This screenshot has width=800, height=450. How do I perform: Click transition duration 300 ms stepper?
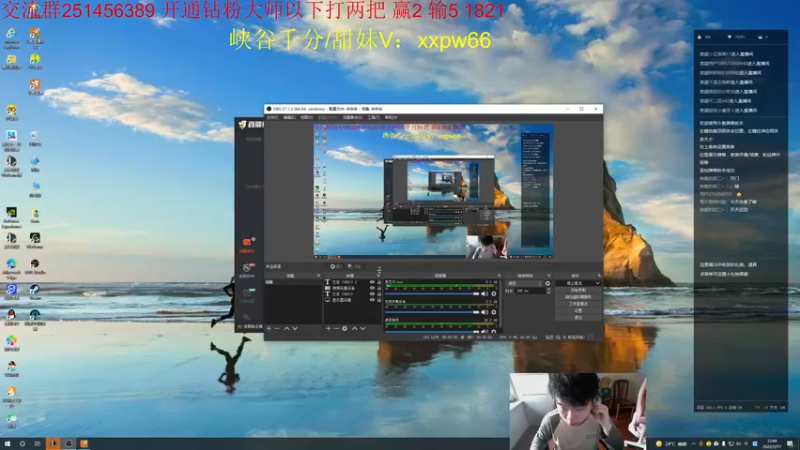coord(548,291)
